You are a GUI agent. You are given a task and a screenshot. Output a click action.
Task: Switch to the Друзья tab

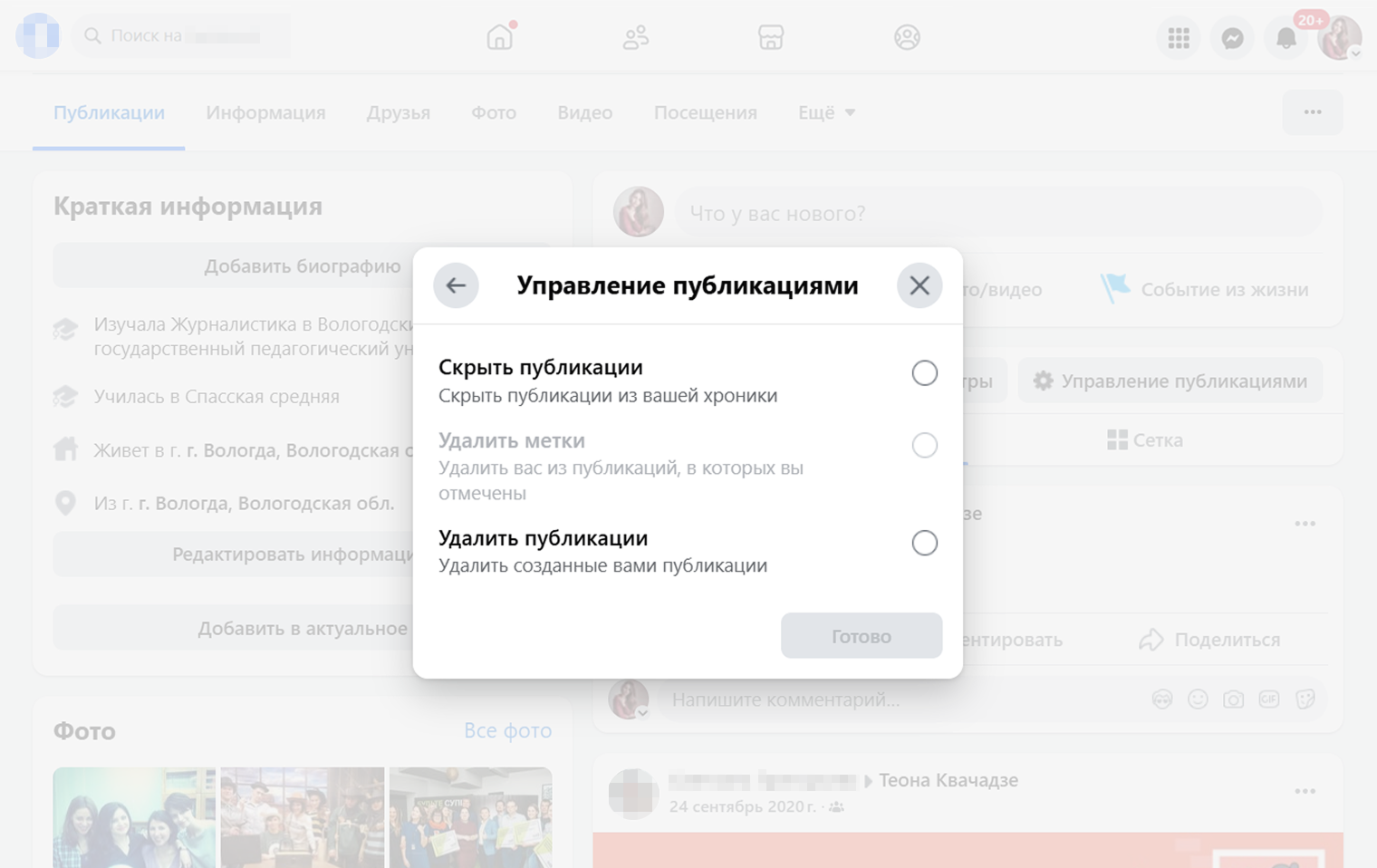coord(399,112)
